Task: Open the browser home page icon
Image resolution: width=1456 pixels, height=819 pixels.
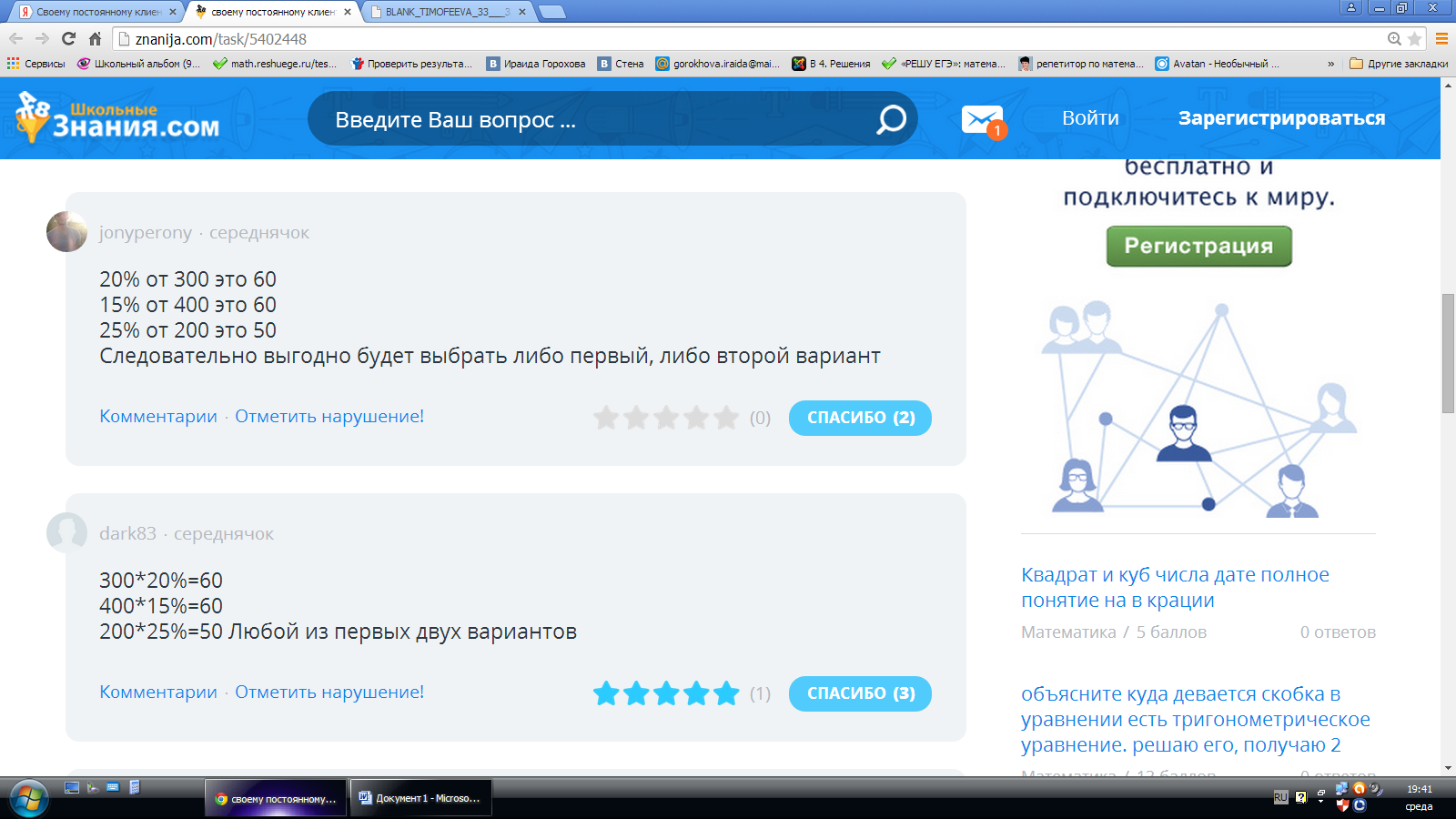Action: click(x=95, y=38)
